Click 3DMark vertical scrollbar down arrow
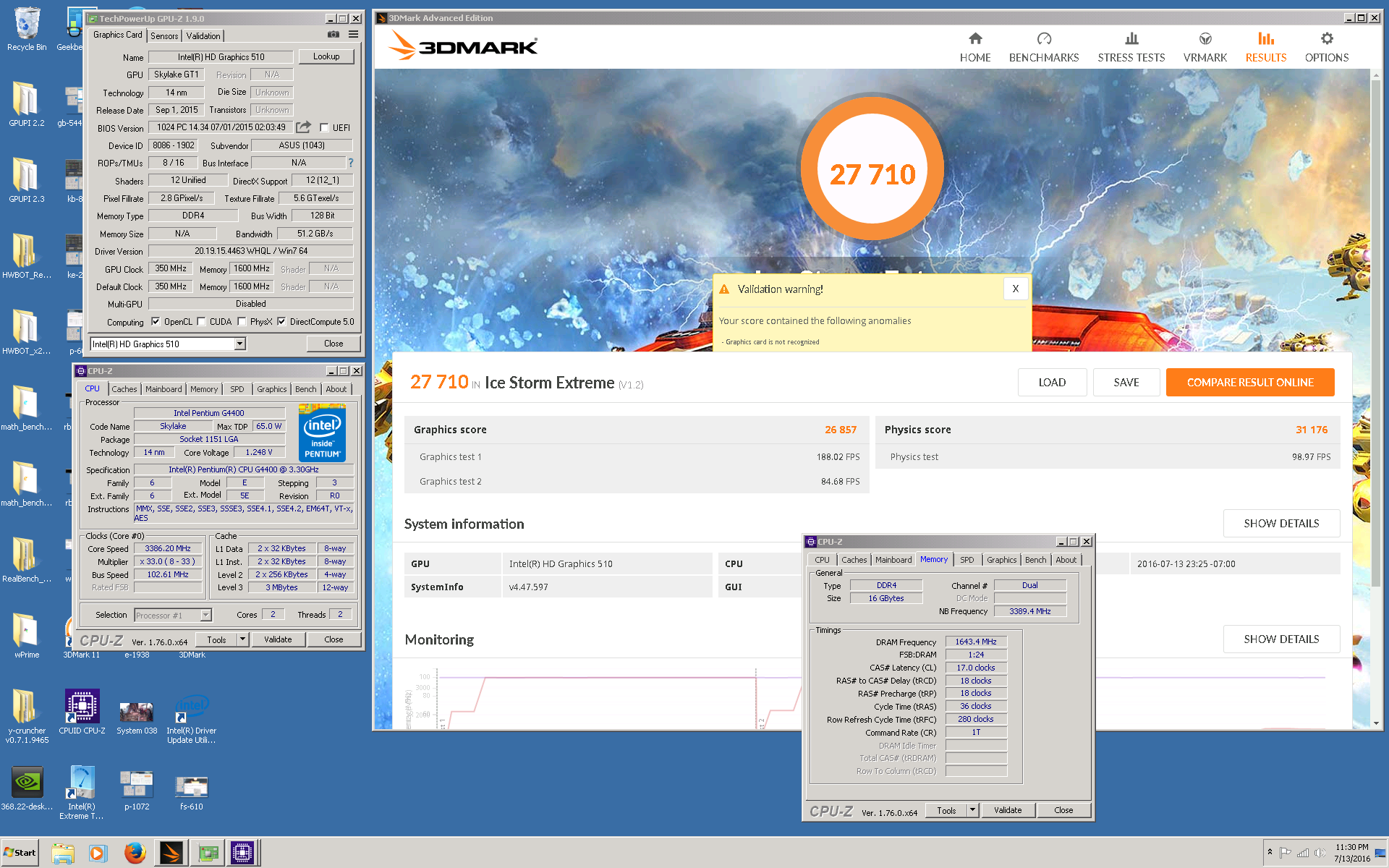 [x=1376, y=723]
